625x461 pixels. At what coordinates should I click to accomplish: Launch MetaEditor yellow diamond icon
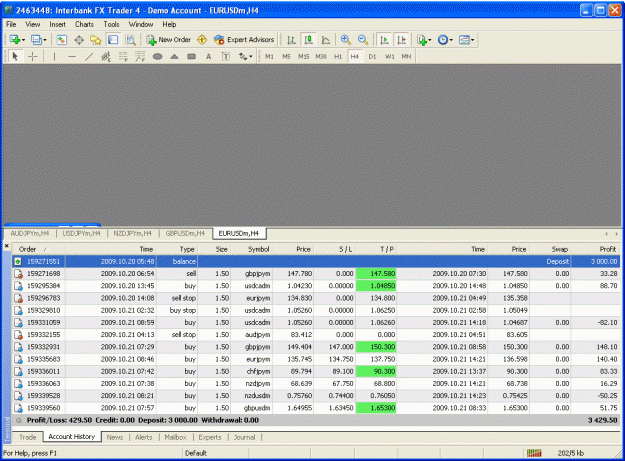point(202,40)
